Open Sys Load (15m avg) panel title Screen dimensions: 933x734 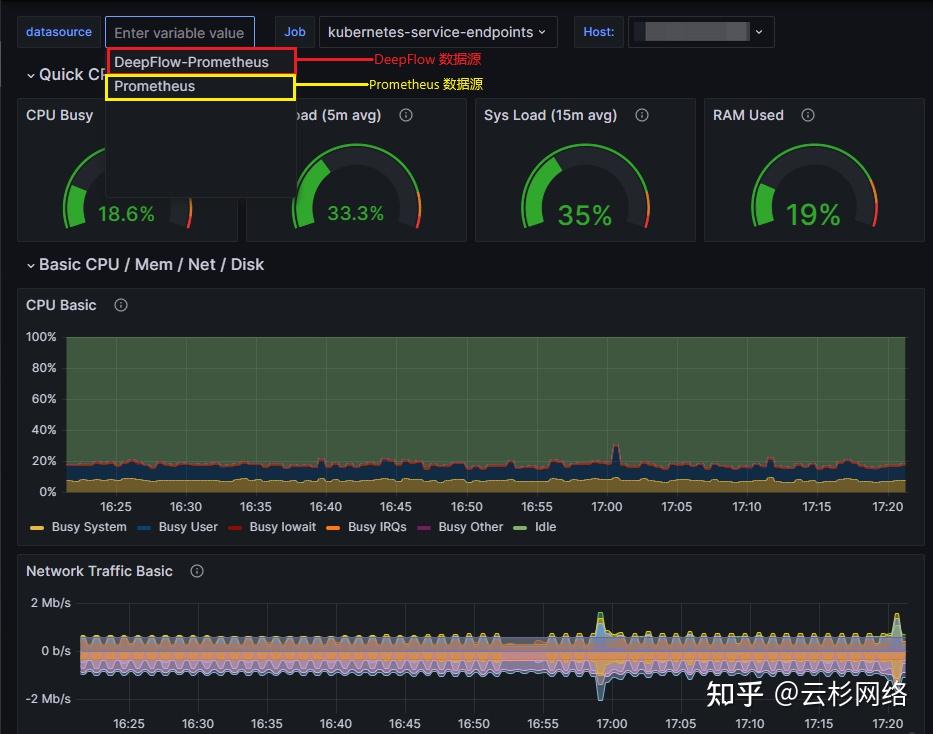[550, 115]
